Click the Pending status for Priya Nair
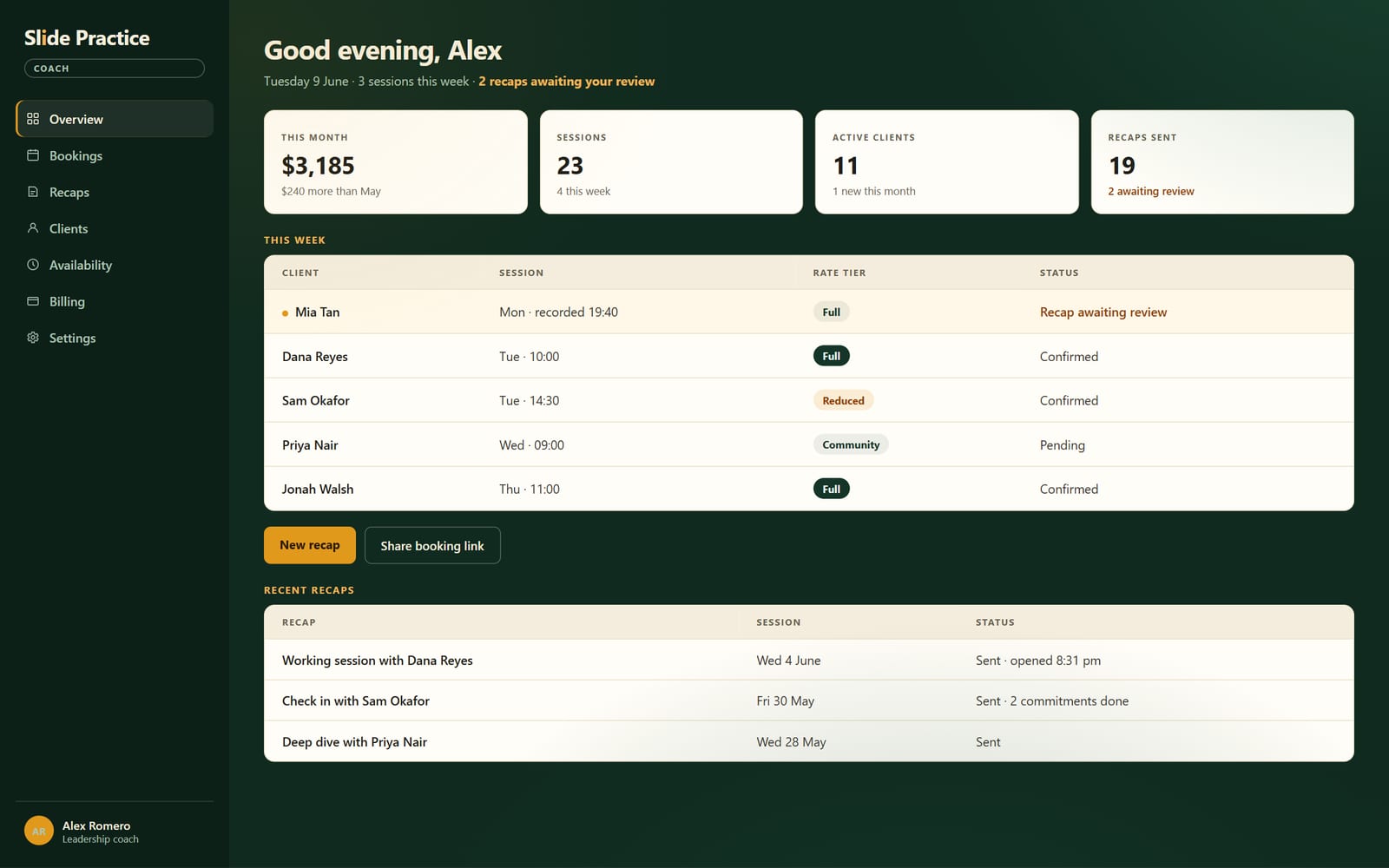Image resolution: width=1389 pixels, height=868 pixels. pyautogui.click(x=1063, y=445)
